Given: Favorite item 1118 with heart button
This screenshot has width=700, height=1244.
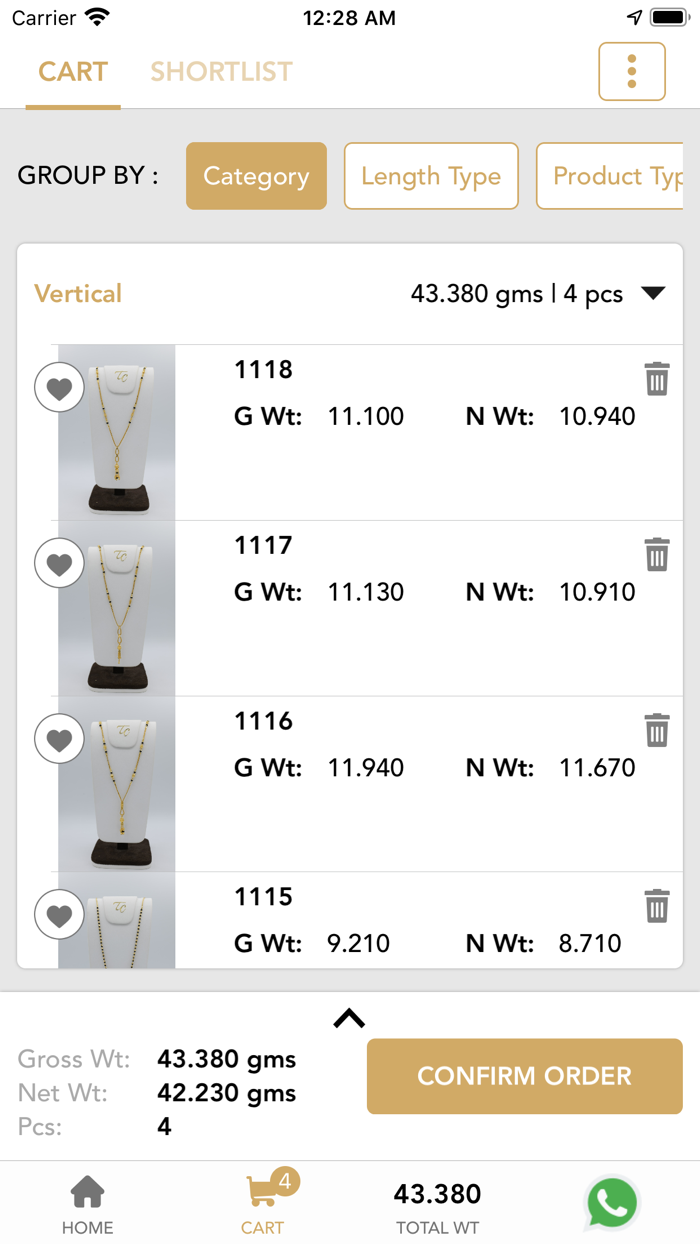Looking at the screenshot, I should pos(59,388).
